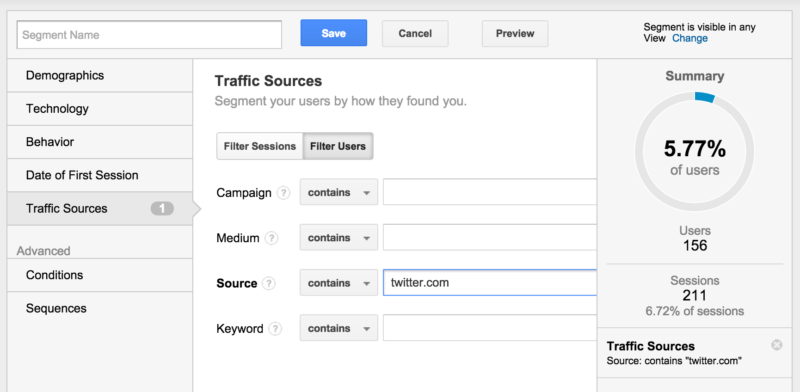800x392 pixels.
Task: Open the Source contains dropdown
Action: pos(339,283)
